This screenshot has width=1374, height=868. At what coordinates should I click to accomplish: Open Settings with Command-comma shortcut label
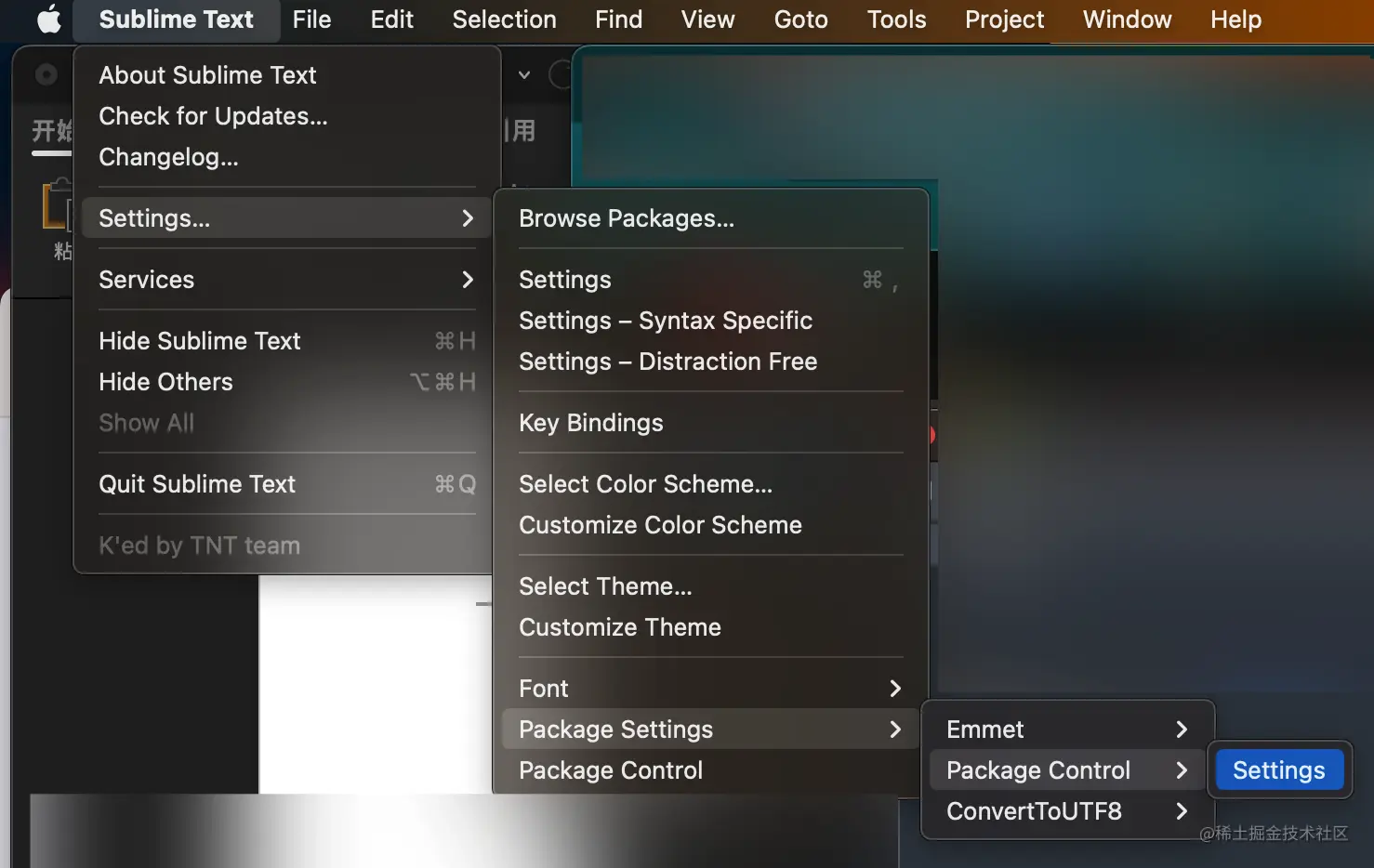710,280
